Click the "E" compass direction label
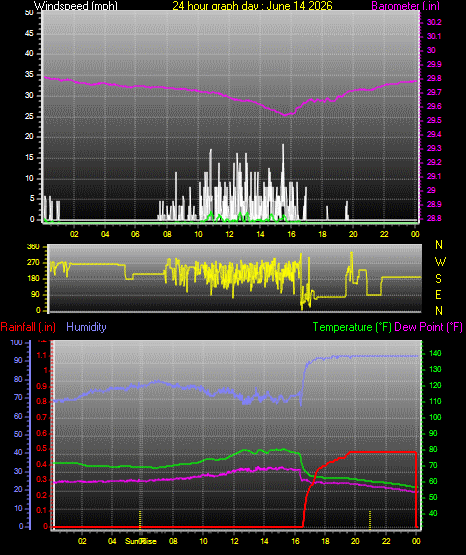 tap(438, 294)
